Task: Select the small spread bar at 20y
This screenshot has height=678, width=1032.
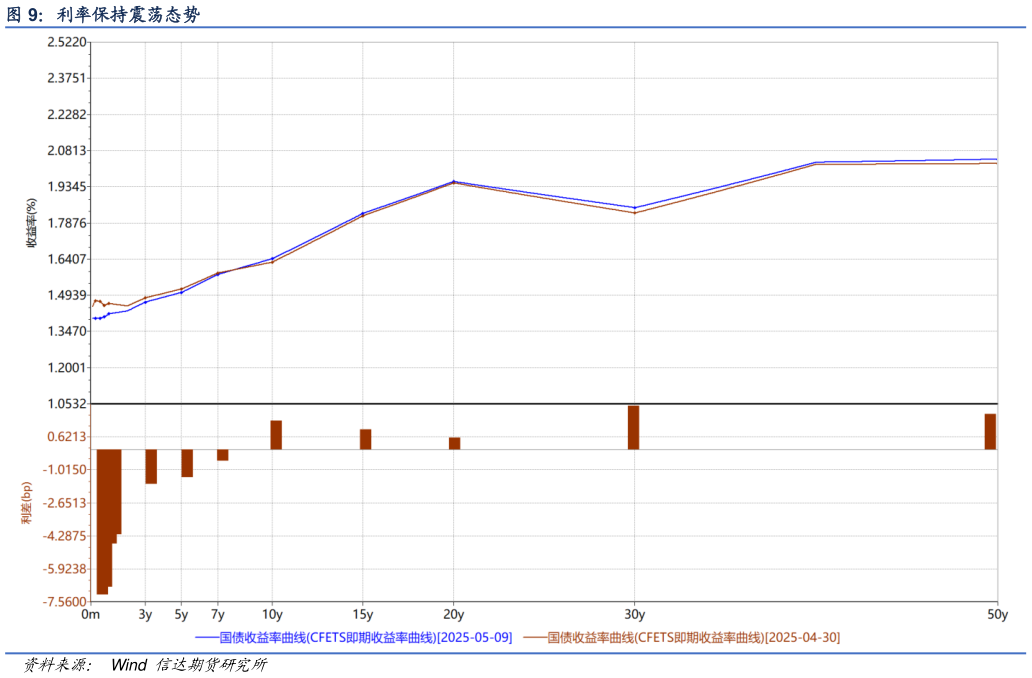Action: coord(454,443)
